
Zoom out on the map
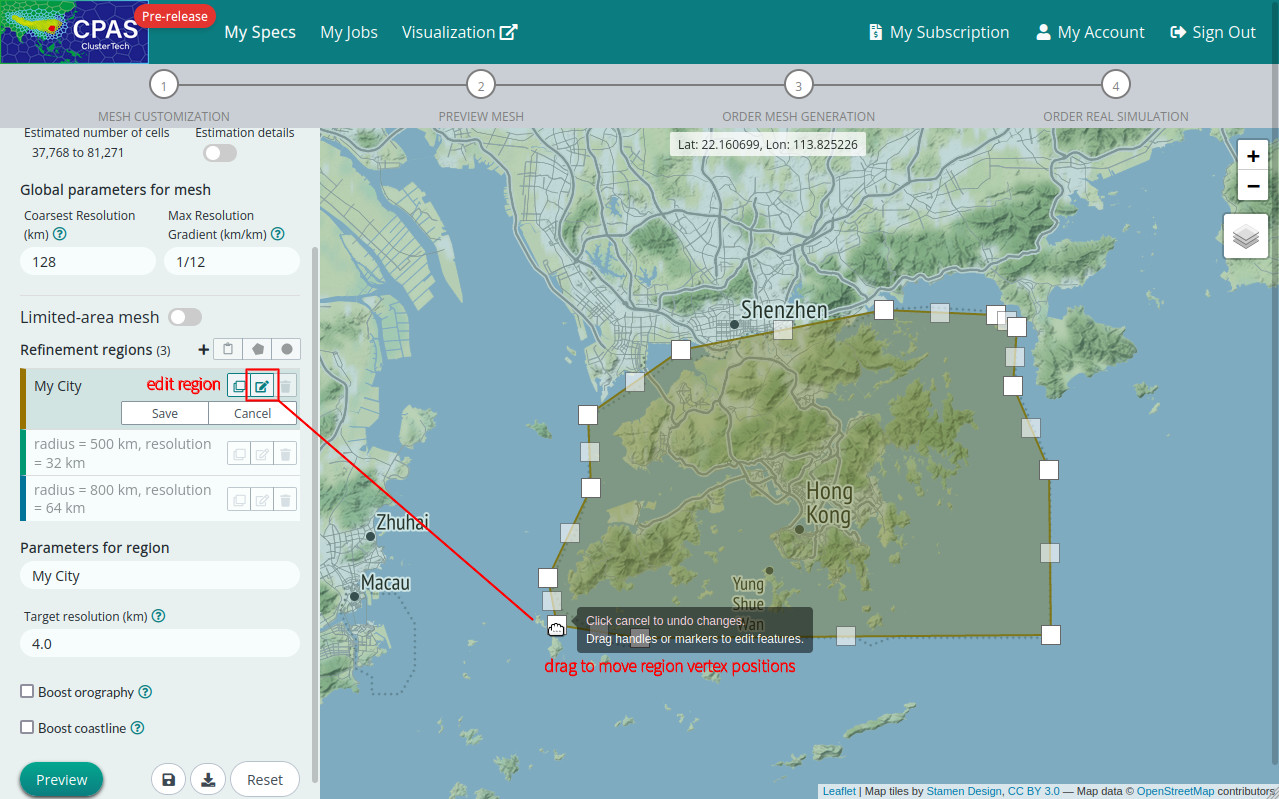click(1253, 186)
